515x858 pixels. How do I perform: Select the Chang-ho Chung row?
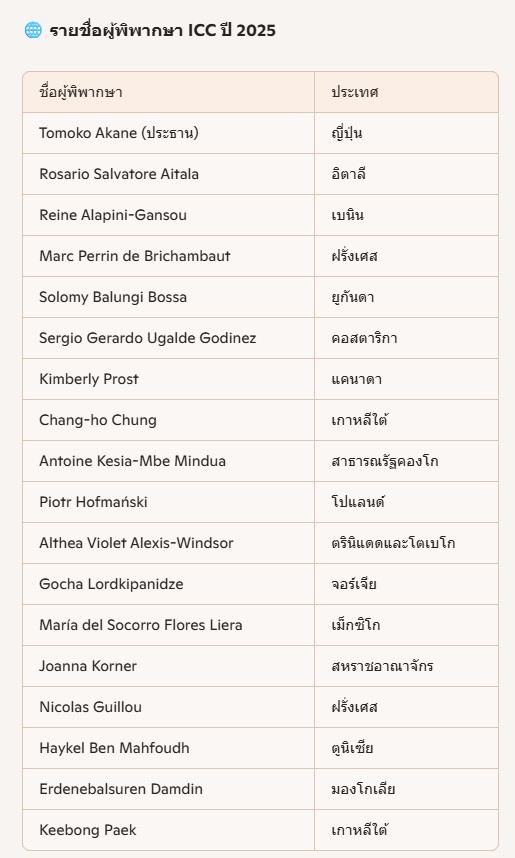(x=261, y=420)
